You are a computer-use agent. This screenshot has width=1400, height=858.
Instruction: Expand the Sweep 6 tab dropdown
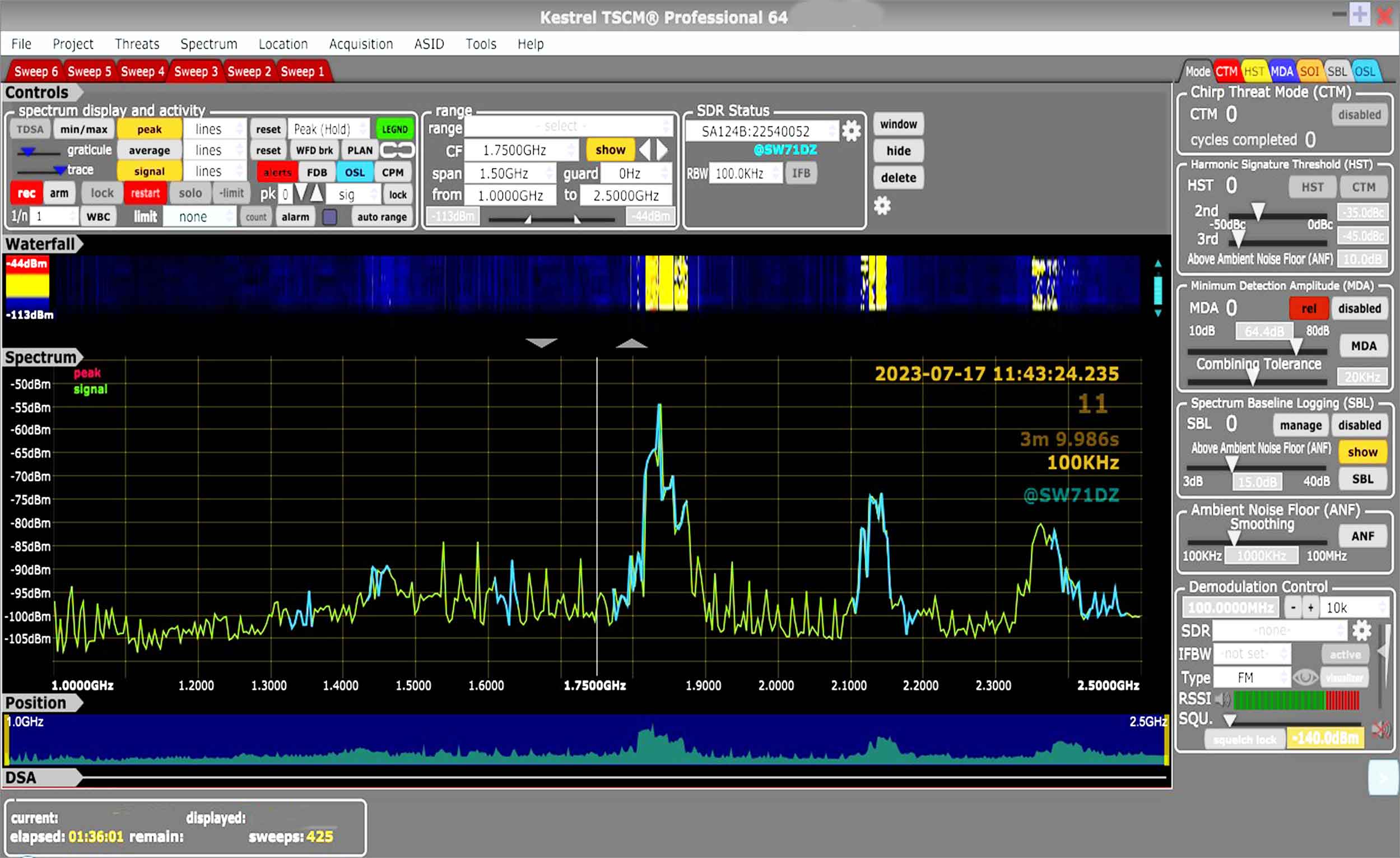tap(35, 70)
